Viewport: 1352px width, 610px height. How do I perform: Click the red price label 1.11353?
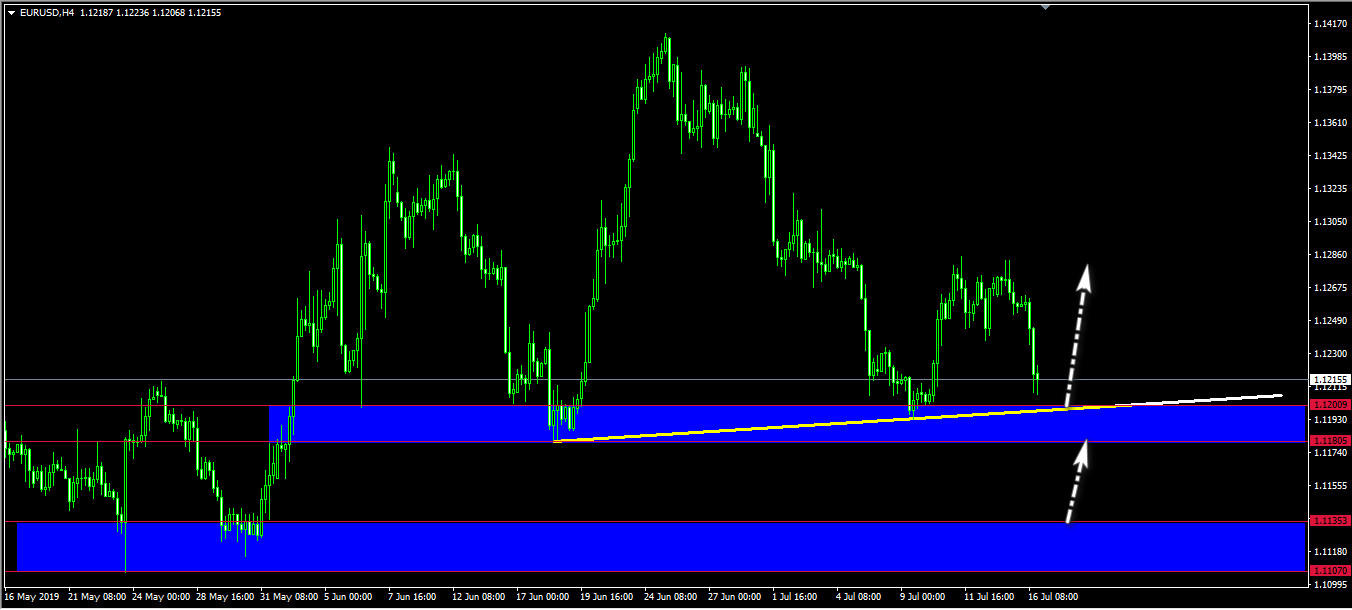[1331, 521]
